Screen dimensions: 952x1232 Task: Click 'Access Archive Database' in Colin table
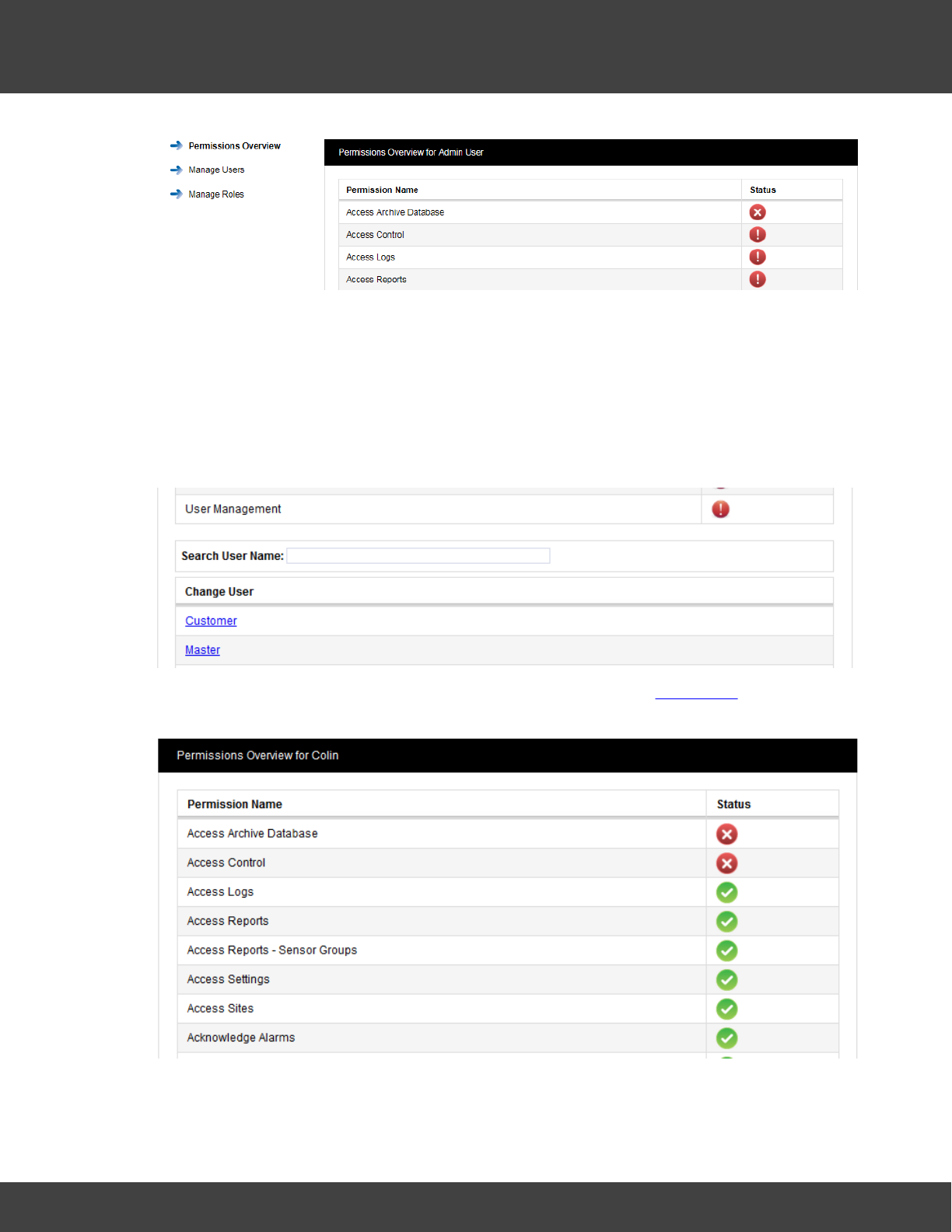coord(252,834)
